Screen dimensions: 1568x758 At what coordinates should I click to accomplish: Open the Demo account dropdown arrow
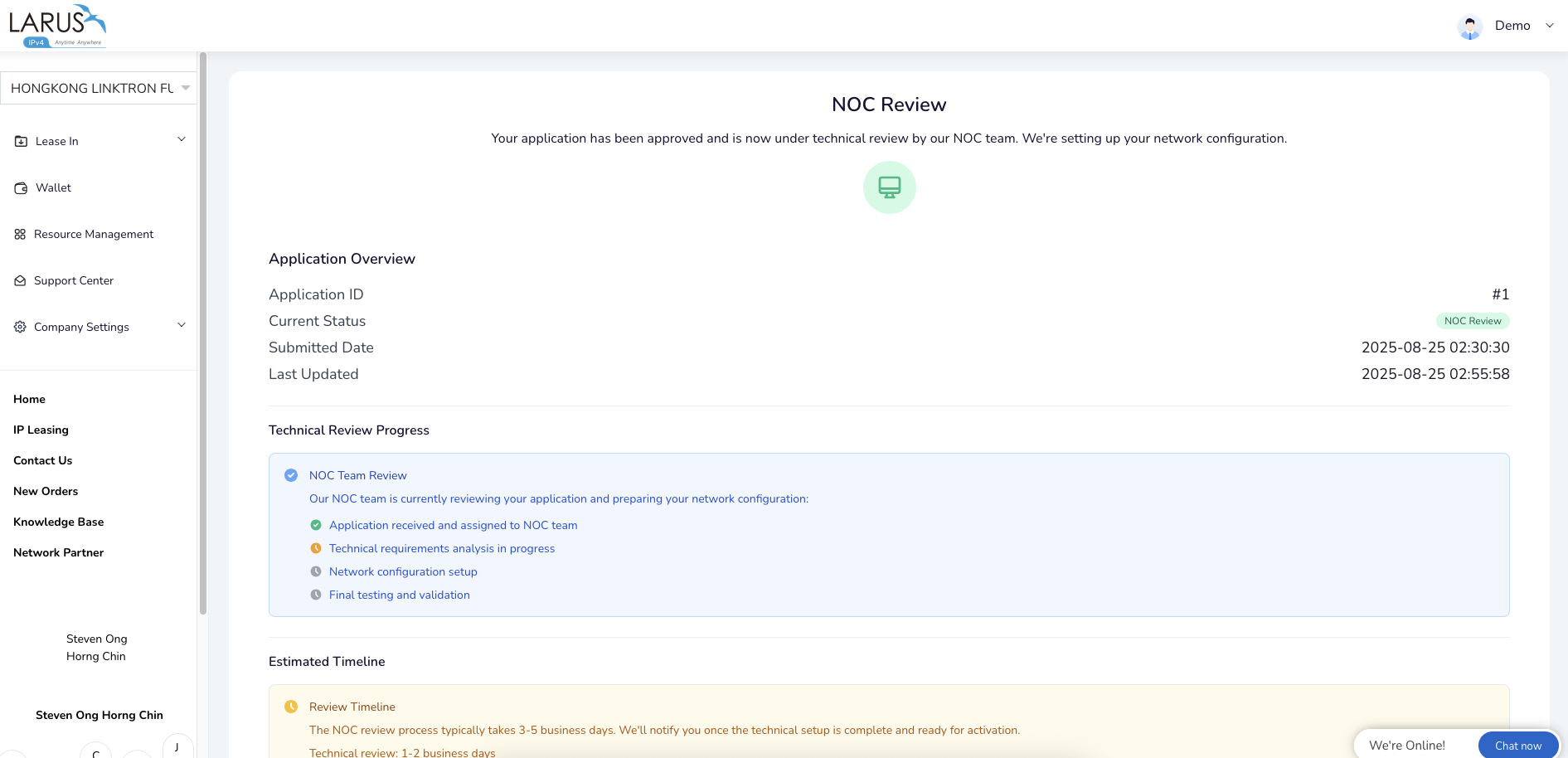tap(1549, 26)
